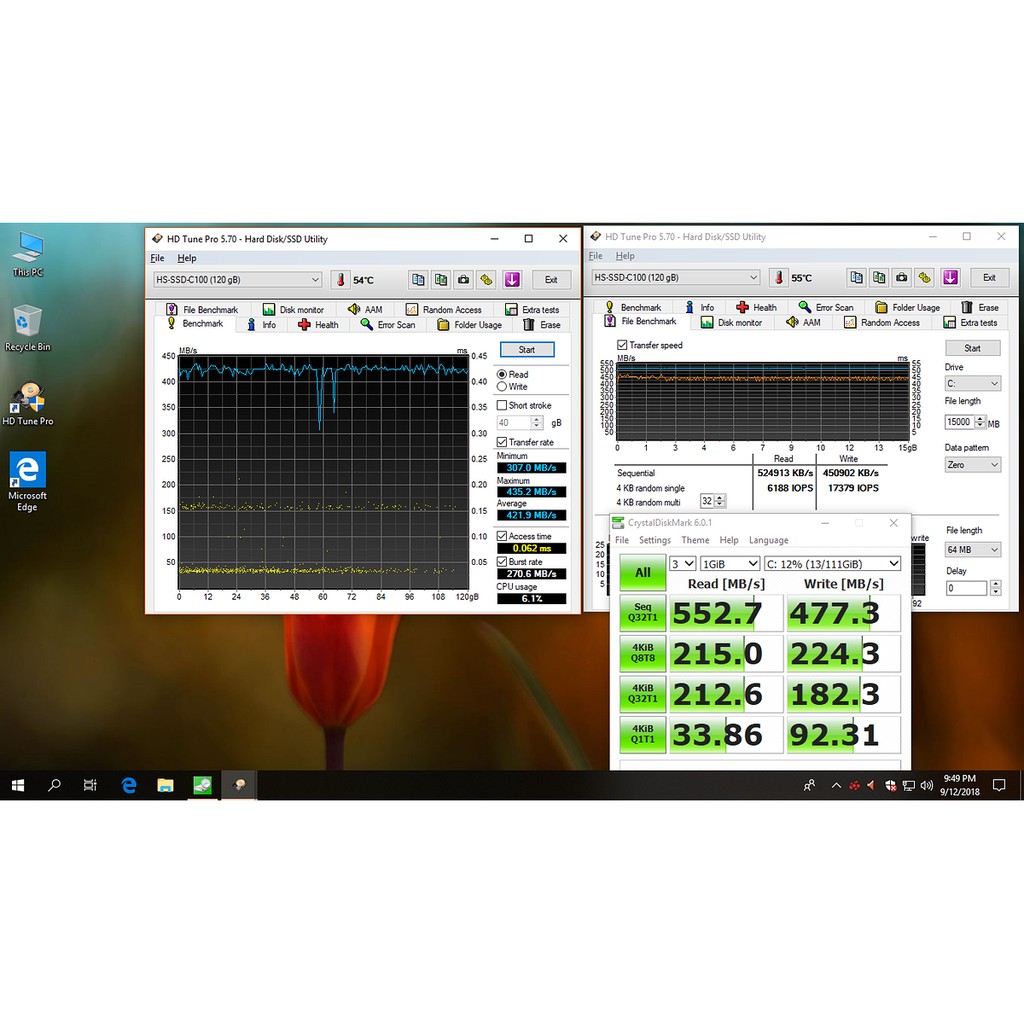Switch to HD Tune Pro taskbar icon
The height and width of the screenshot is (1024, 1024).
point(240,785)
